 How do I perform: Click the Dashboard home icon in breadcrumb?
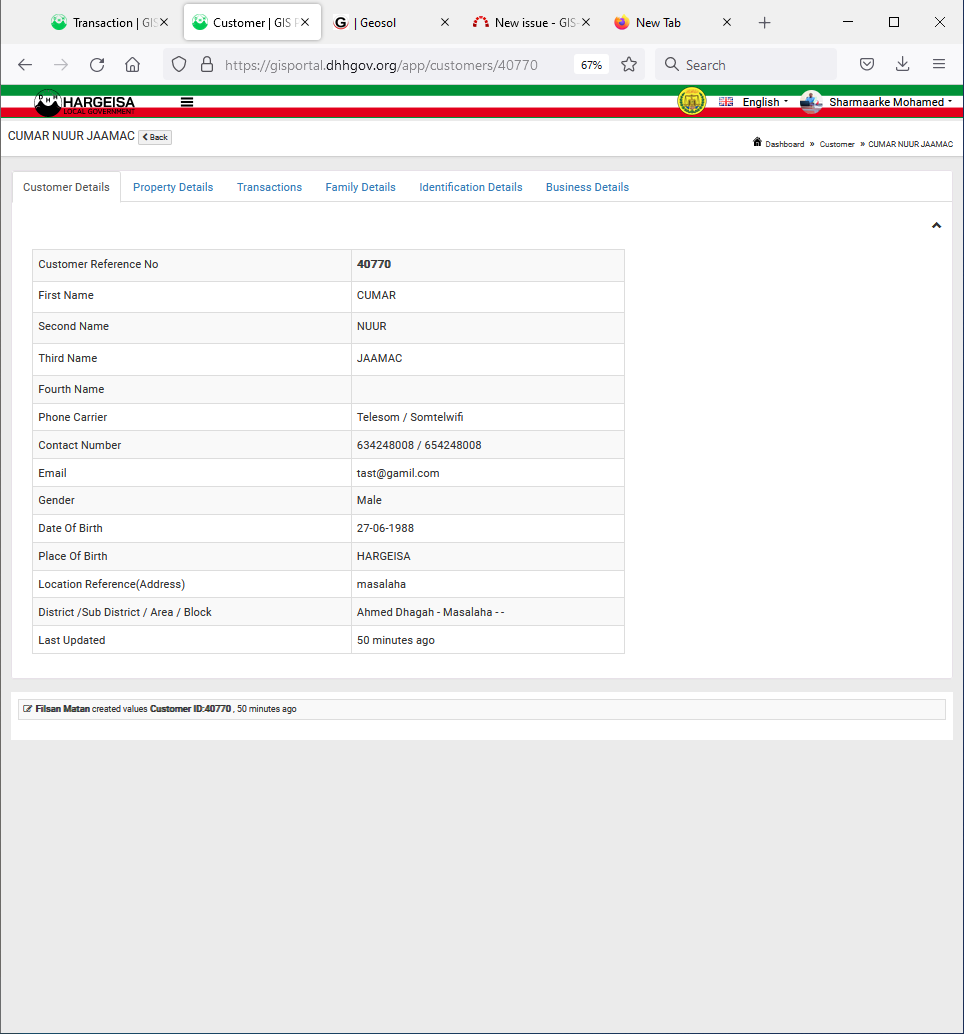click(758, 142)
